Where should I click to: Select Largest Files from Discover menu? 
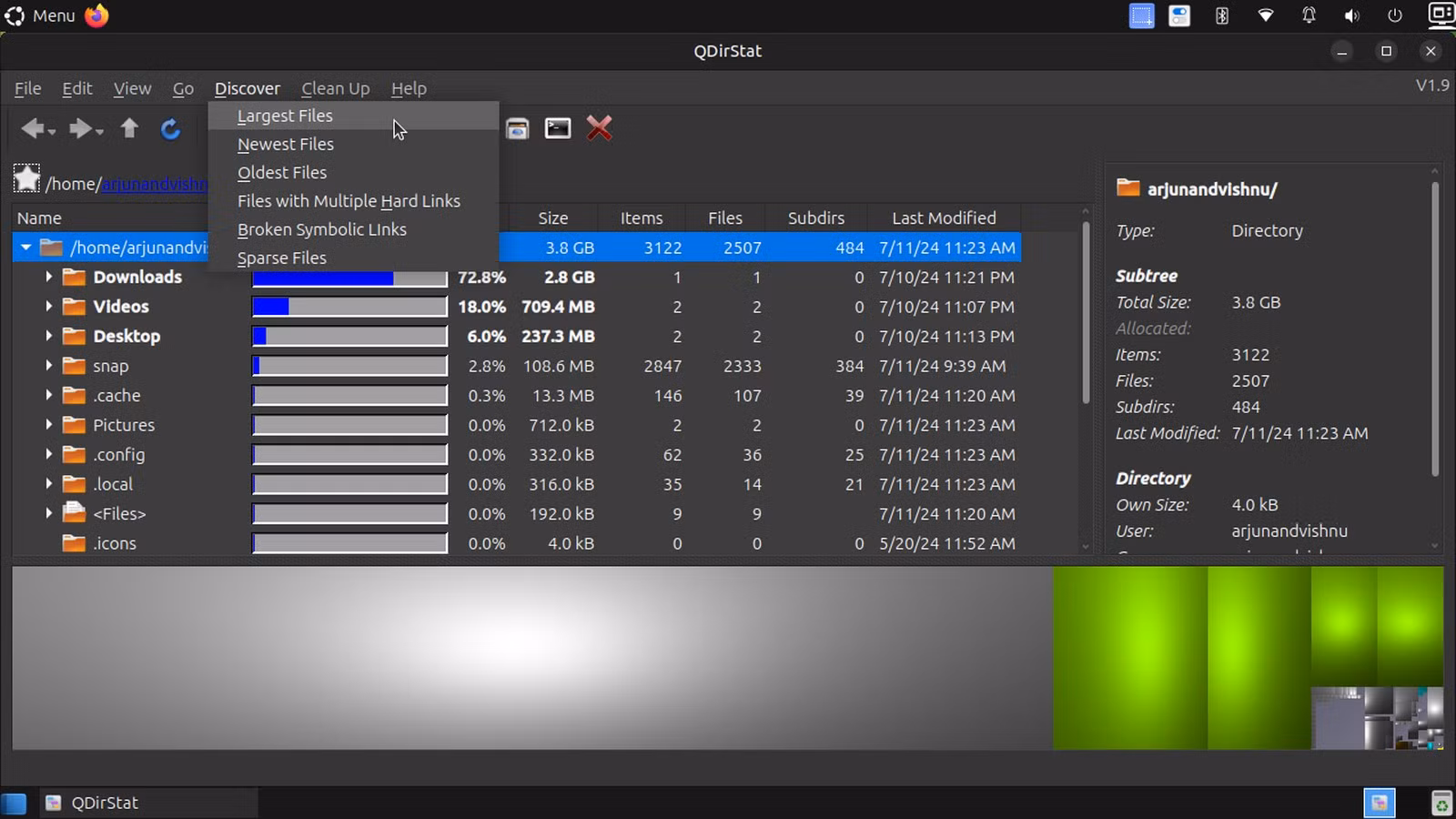point(353,116)
